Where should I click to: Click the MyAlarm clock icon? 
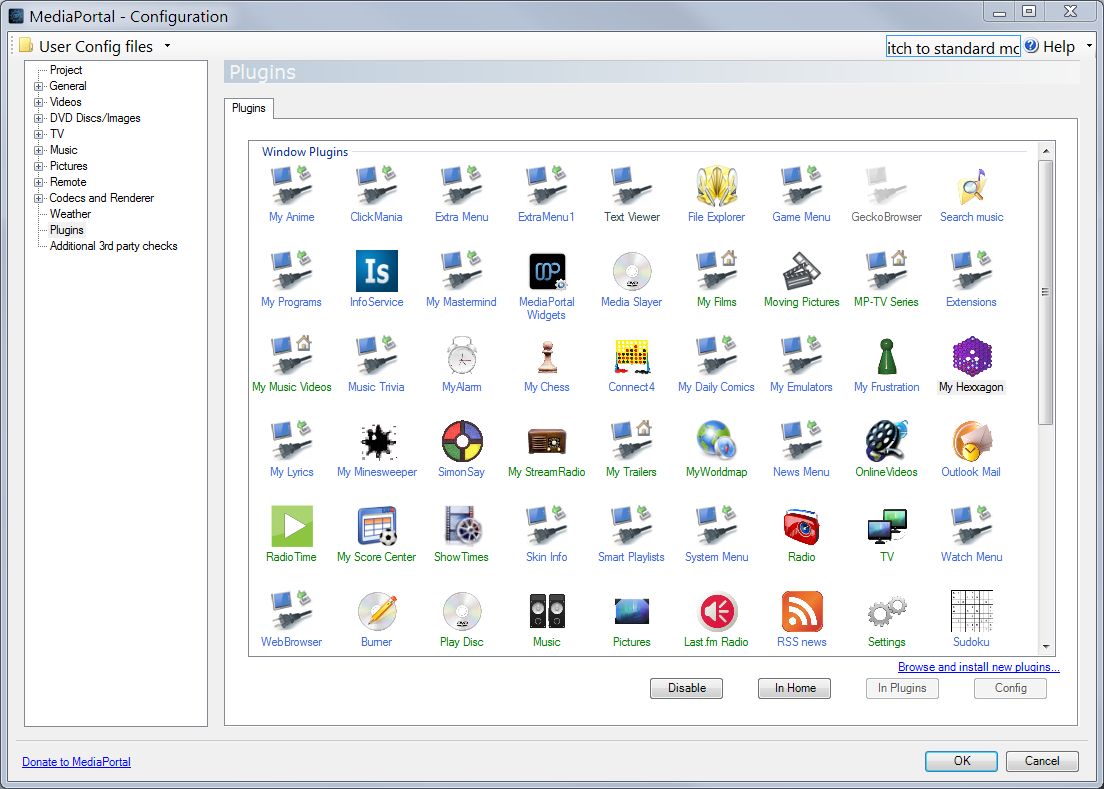point(462,356)
